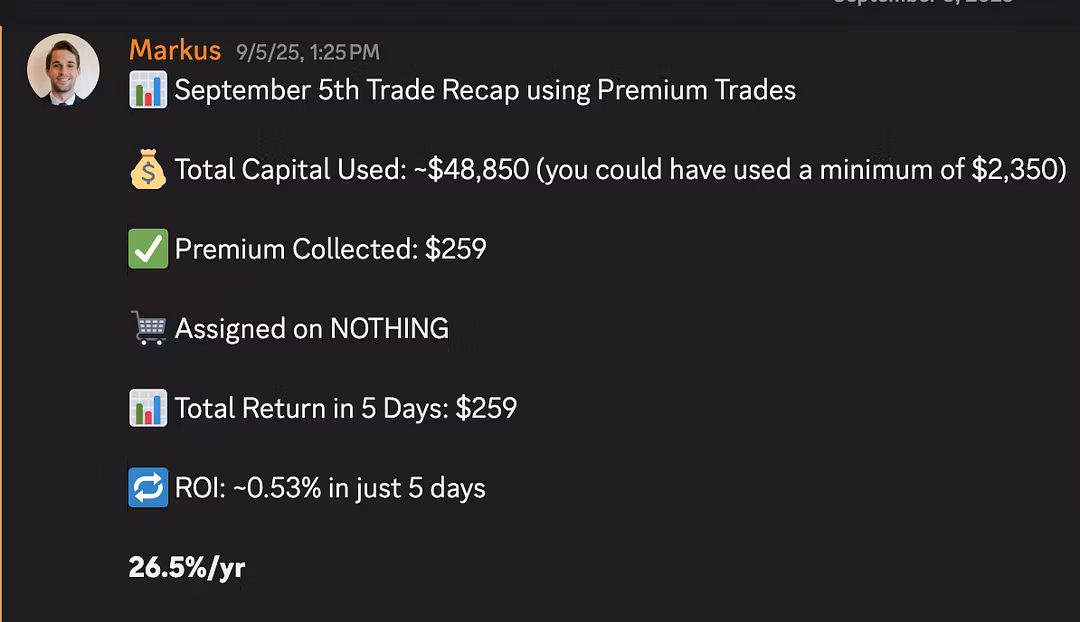
Task: Click the date divider above the message
Action: [922, 3]
